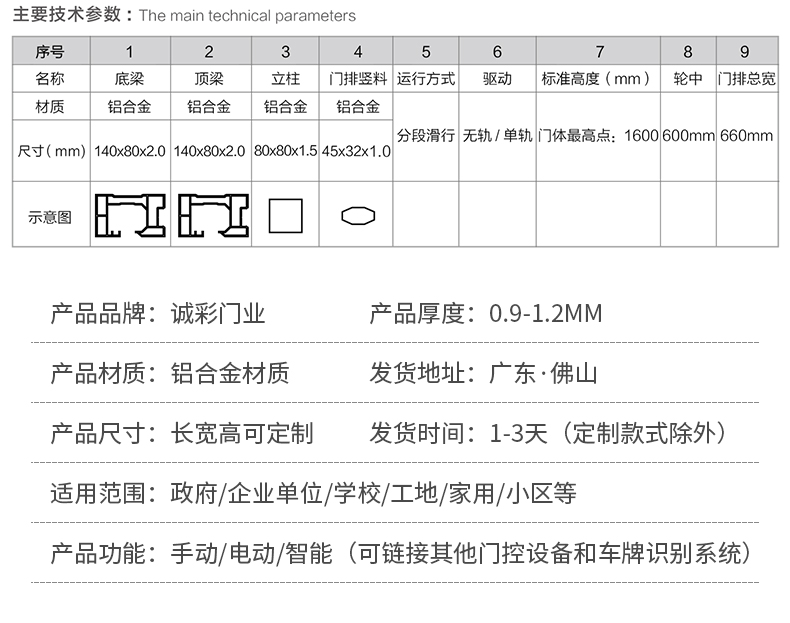Click the '140x80x2.0' cell under column 2
The height and width of the screenshot is (623, 790).
210,151
